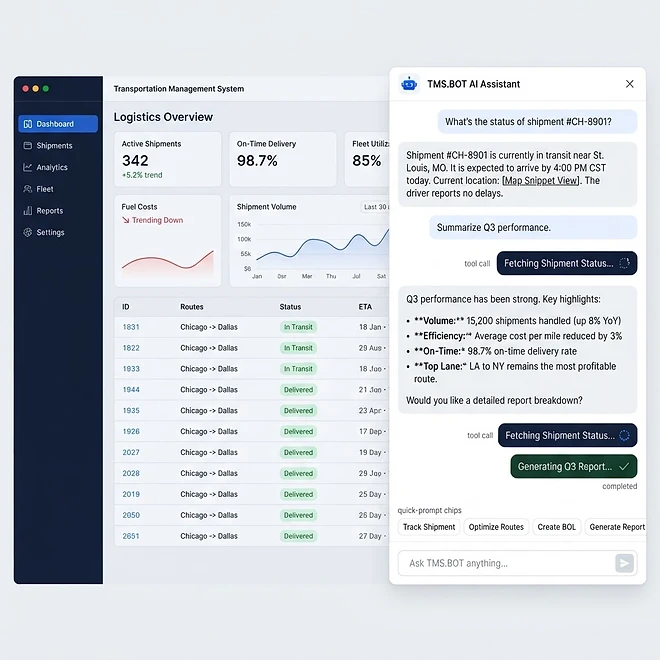Image resolution: width=660 pixels, height=660 pixels.
Task: Click the Summarize Q3 performance message
Action: point(533,227)
